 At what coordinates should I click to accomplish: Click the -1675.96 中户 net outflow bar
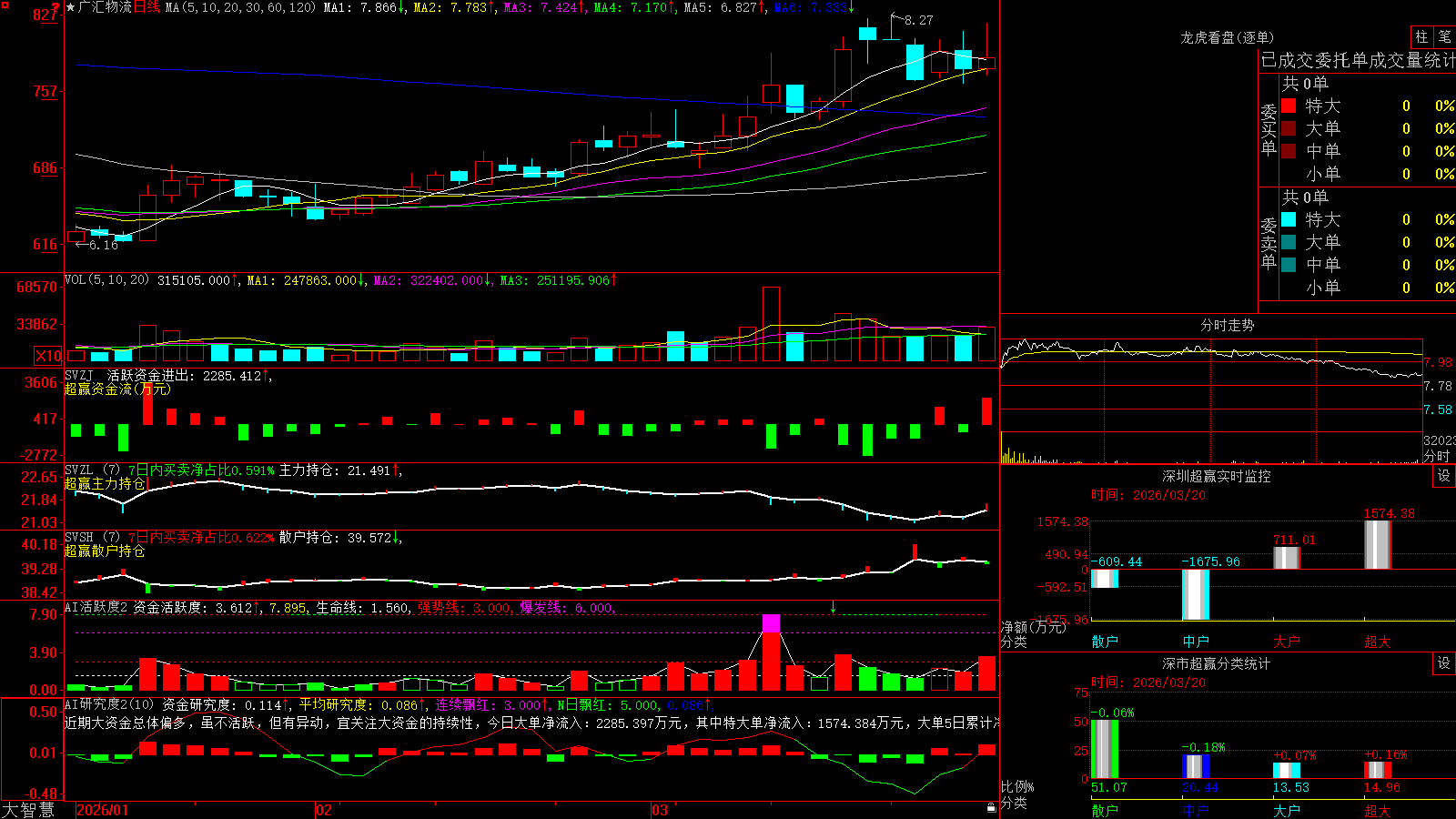[1196, 594]
